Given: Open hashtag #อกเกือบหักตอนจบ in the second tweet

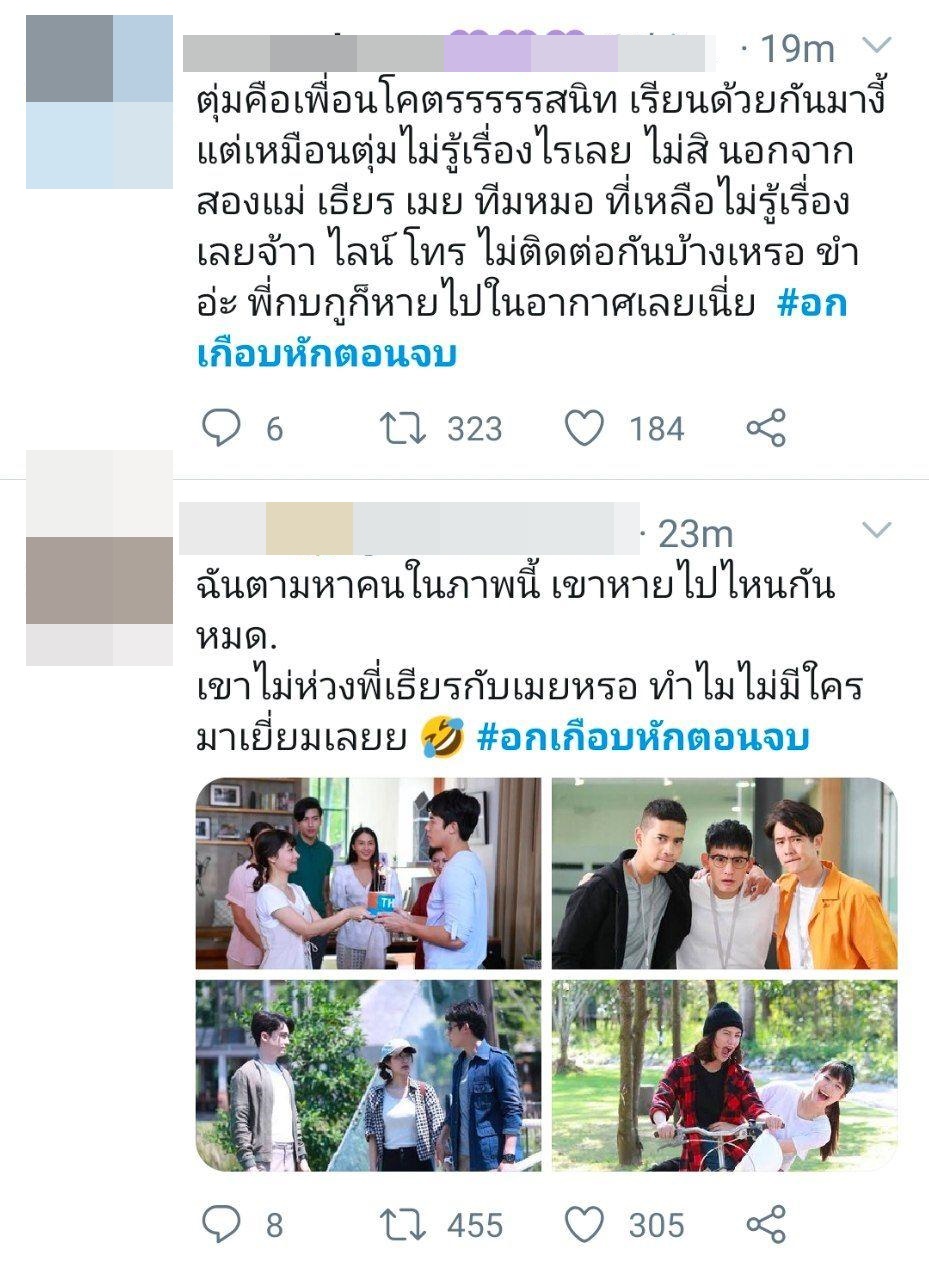Looking at the screenshot, I should (x=643, y=738).
